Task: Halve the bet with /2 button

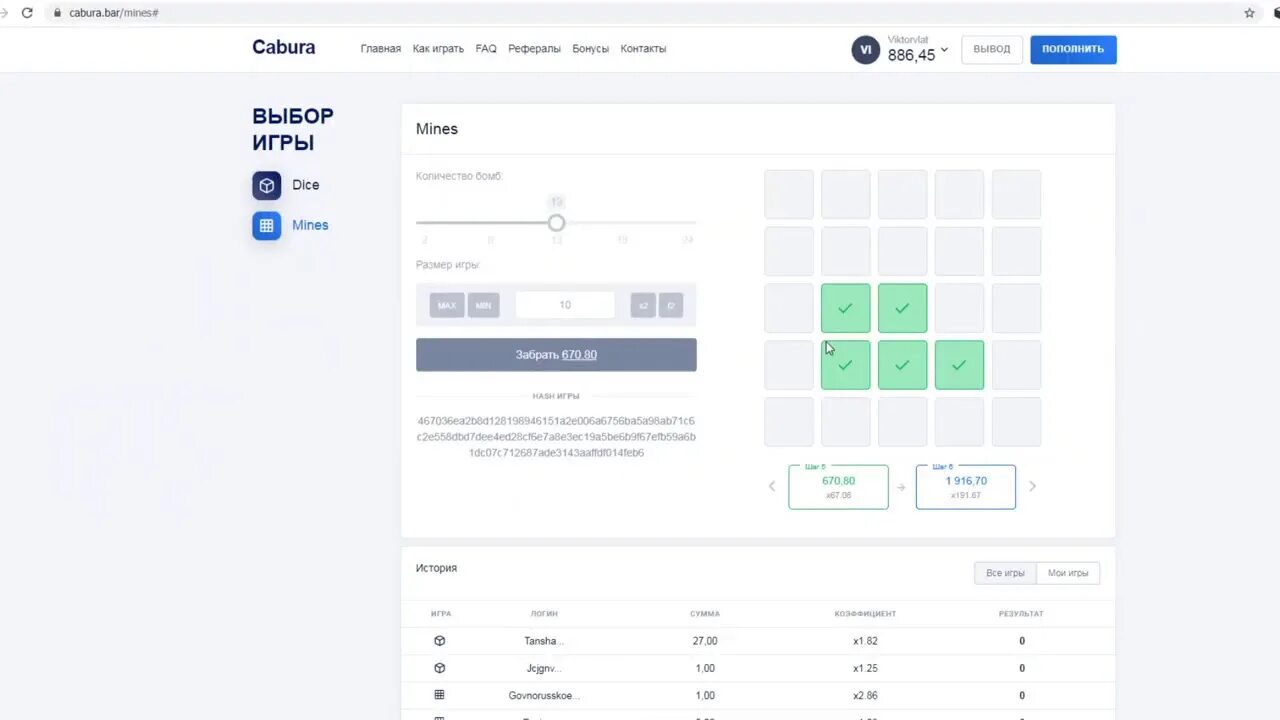Action: 671,305
